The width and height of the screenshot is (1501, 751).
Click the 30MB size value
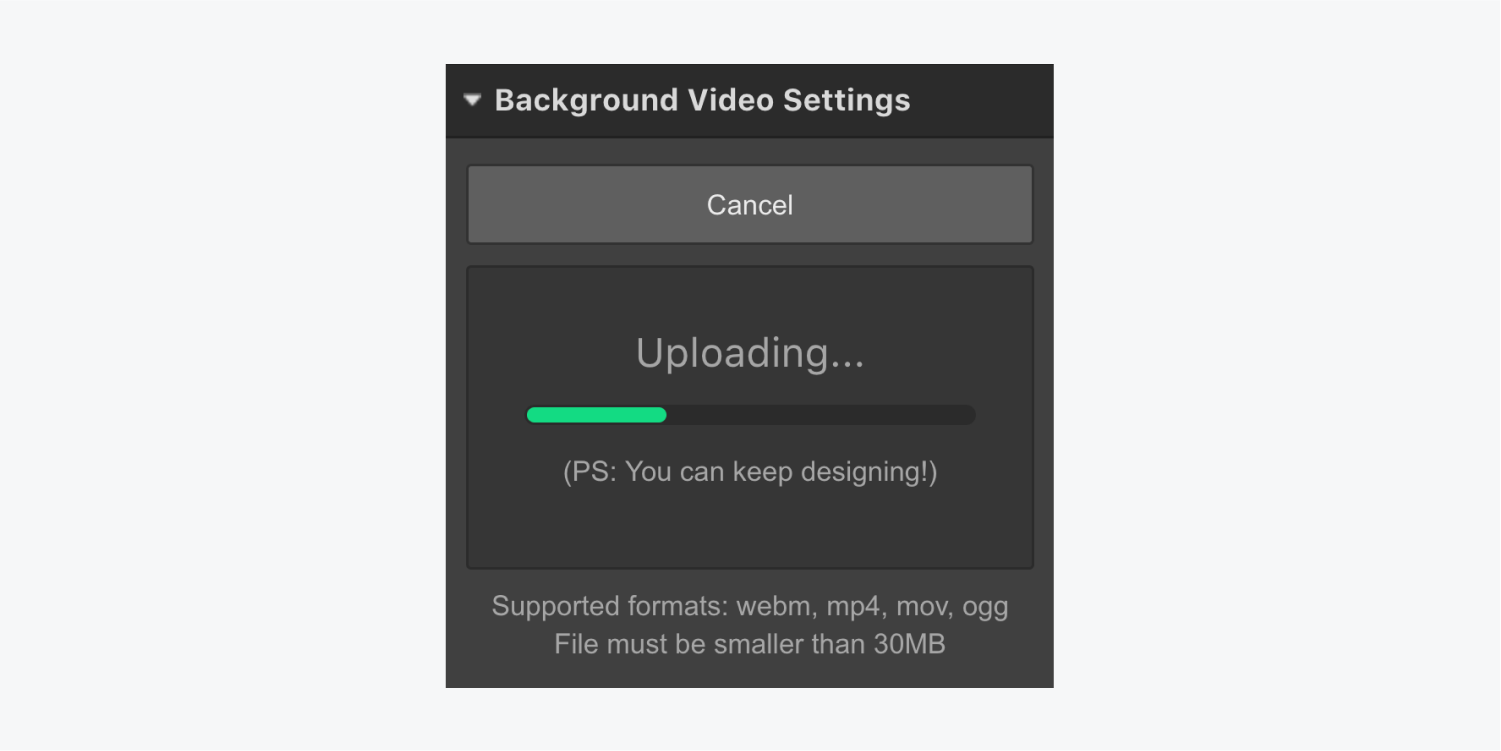909,643
